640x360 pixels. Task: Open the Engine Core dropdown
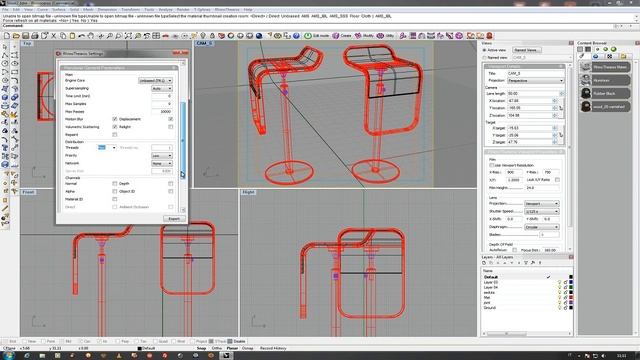(156, 81)
